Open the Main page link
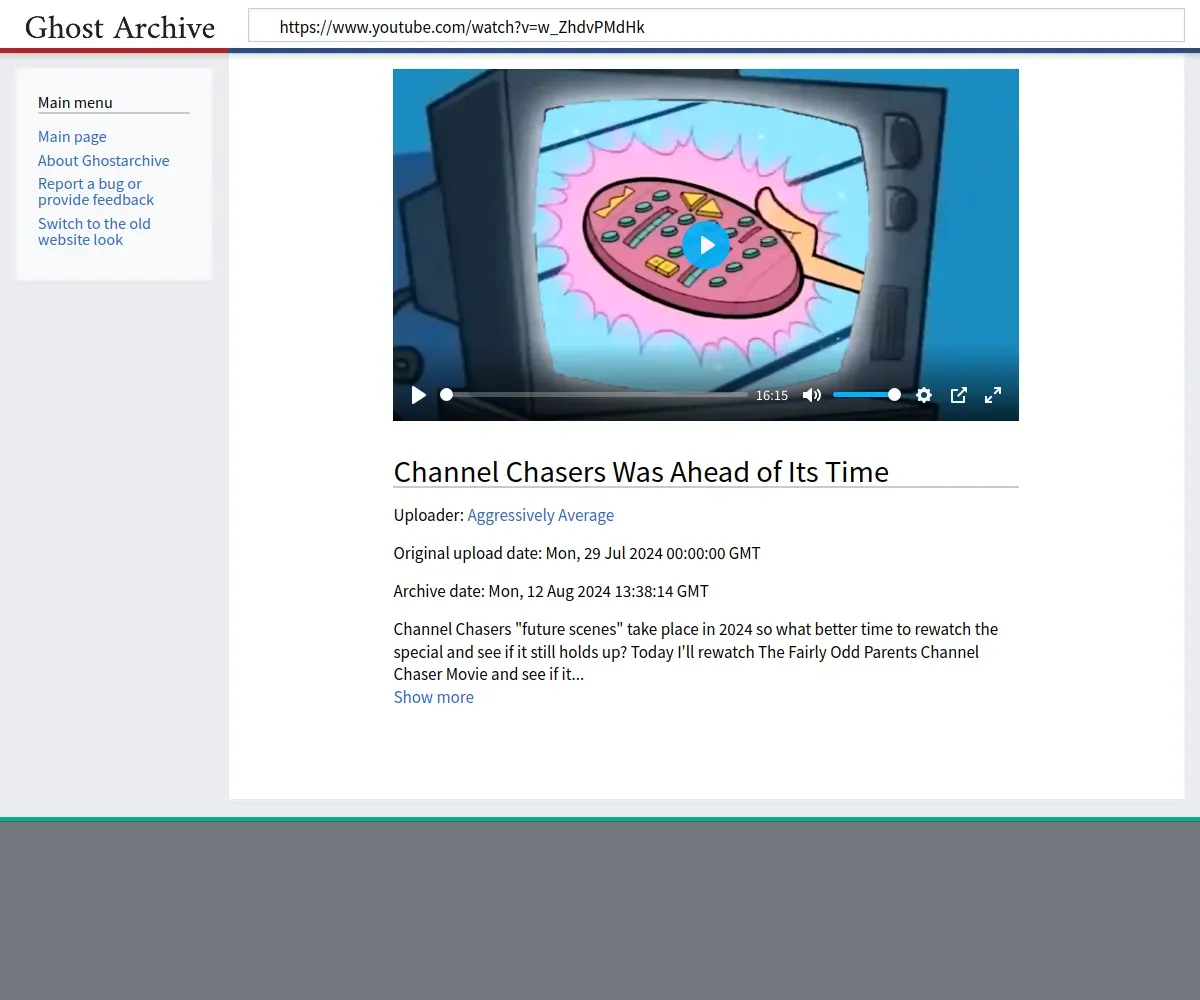Screen dimensions: 1200x1000 [x=72, y=137]
